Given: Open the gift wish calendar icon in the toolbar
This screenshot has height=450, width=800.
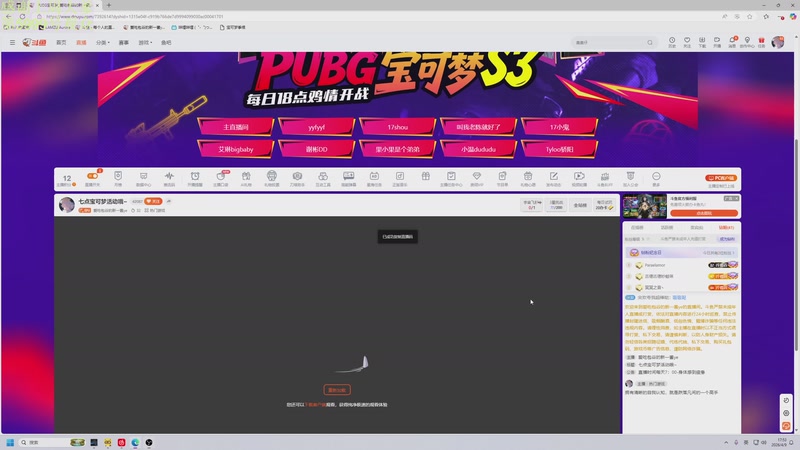Looking at the screenshot, I should tap(528, 178).
